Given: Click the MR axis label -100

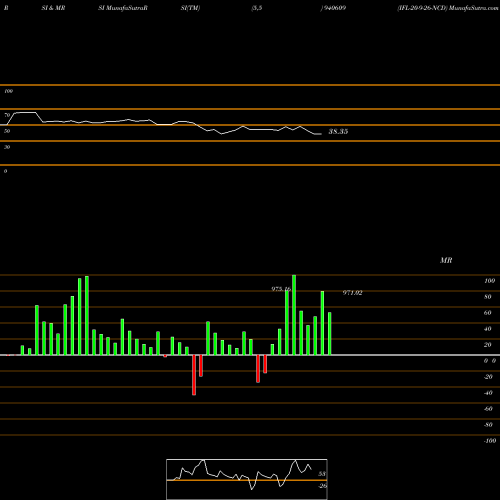Looking at the screenshot, I should (x=490, y=441).
